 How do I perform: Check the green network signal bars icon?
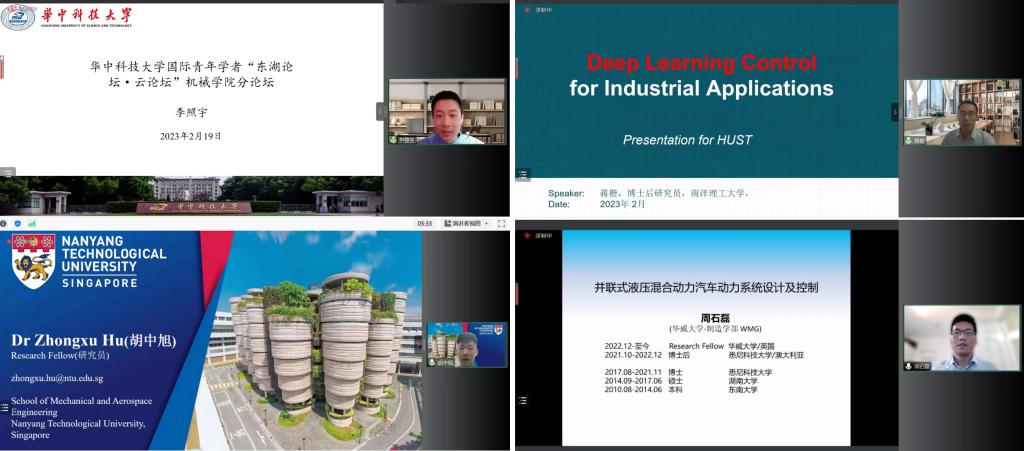[31, 222]
